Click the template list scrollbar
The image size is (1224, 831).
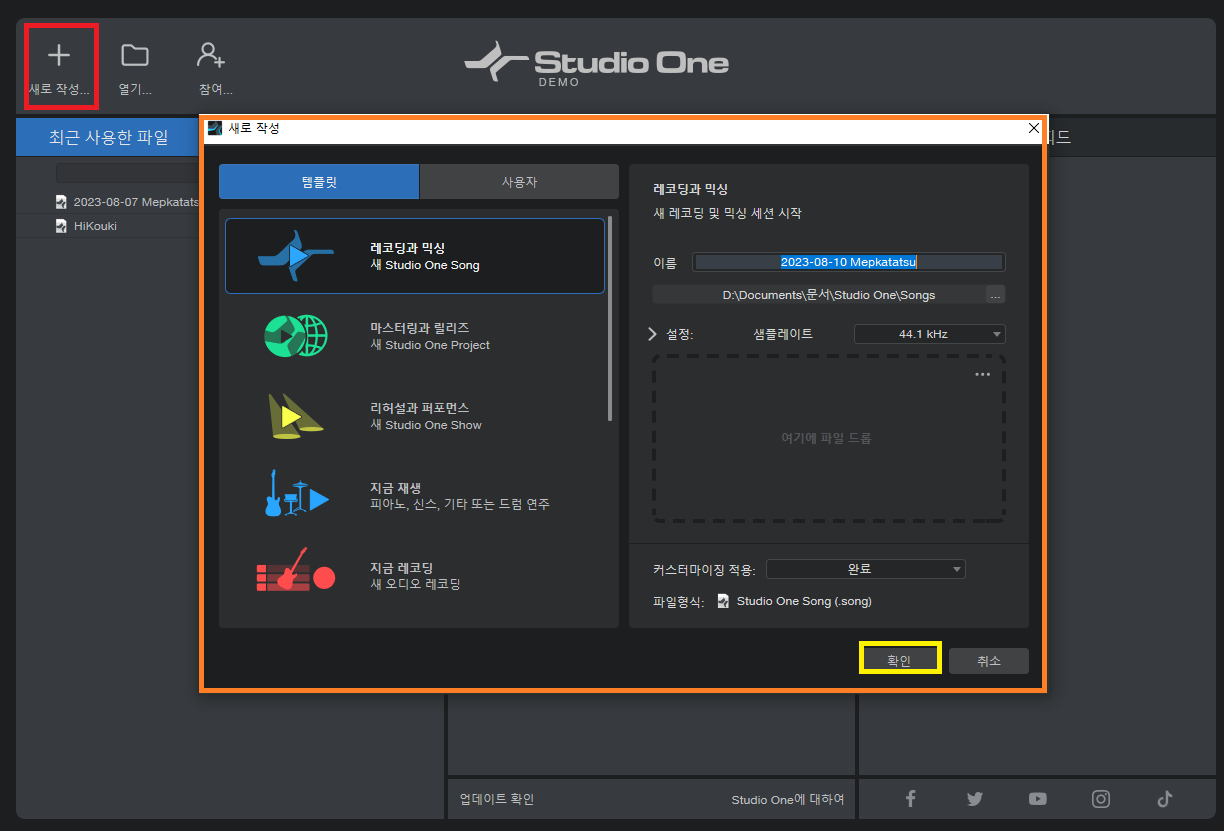click(x=610, y=317)
